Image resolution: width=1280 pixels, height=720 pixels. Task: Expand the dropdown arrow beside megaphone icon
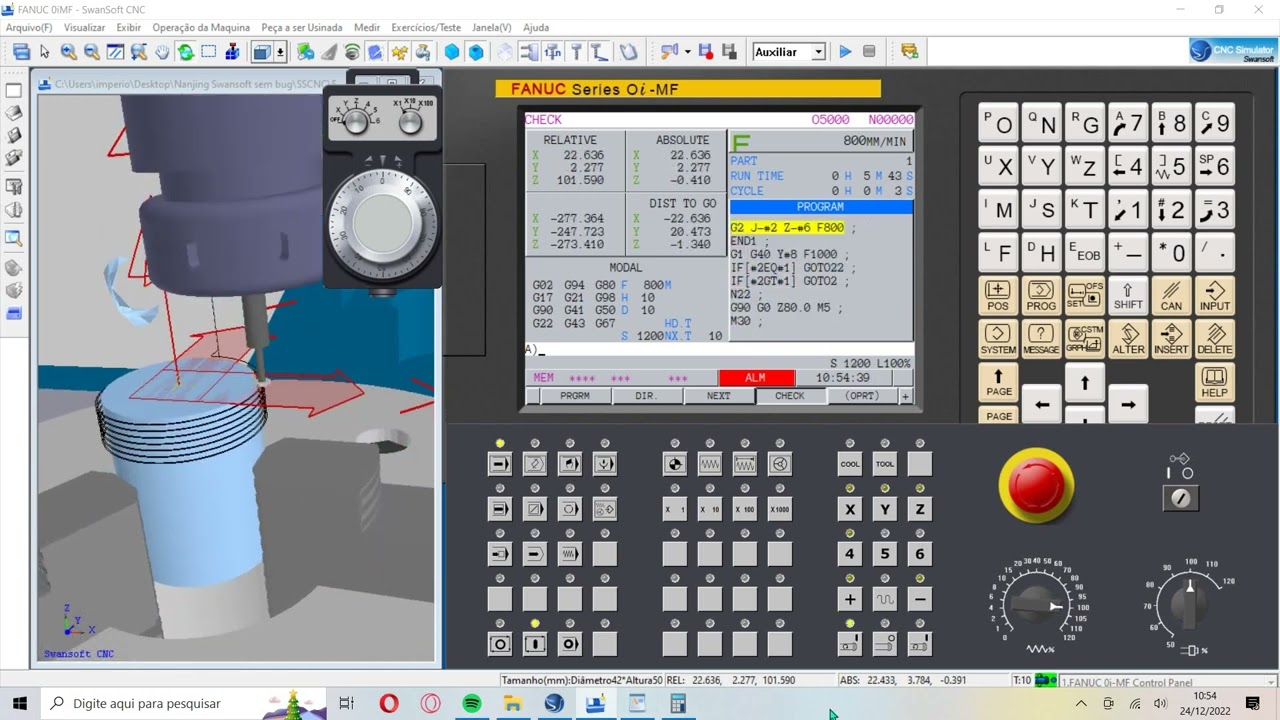(687, 52)
